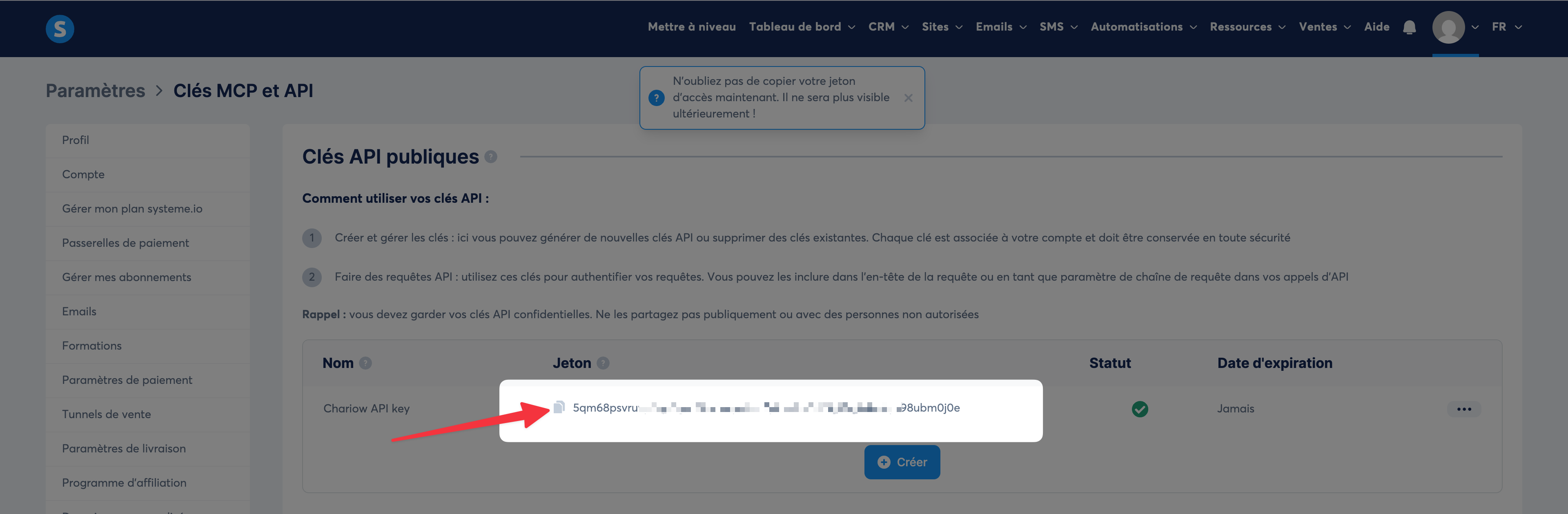This screenshot has width=1568, height=514.
Task: Click the Mettre à niveau link
Action: point(691,27)
